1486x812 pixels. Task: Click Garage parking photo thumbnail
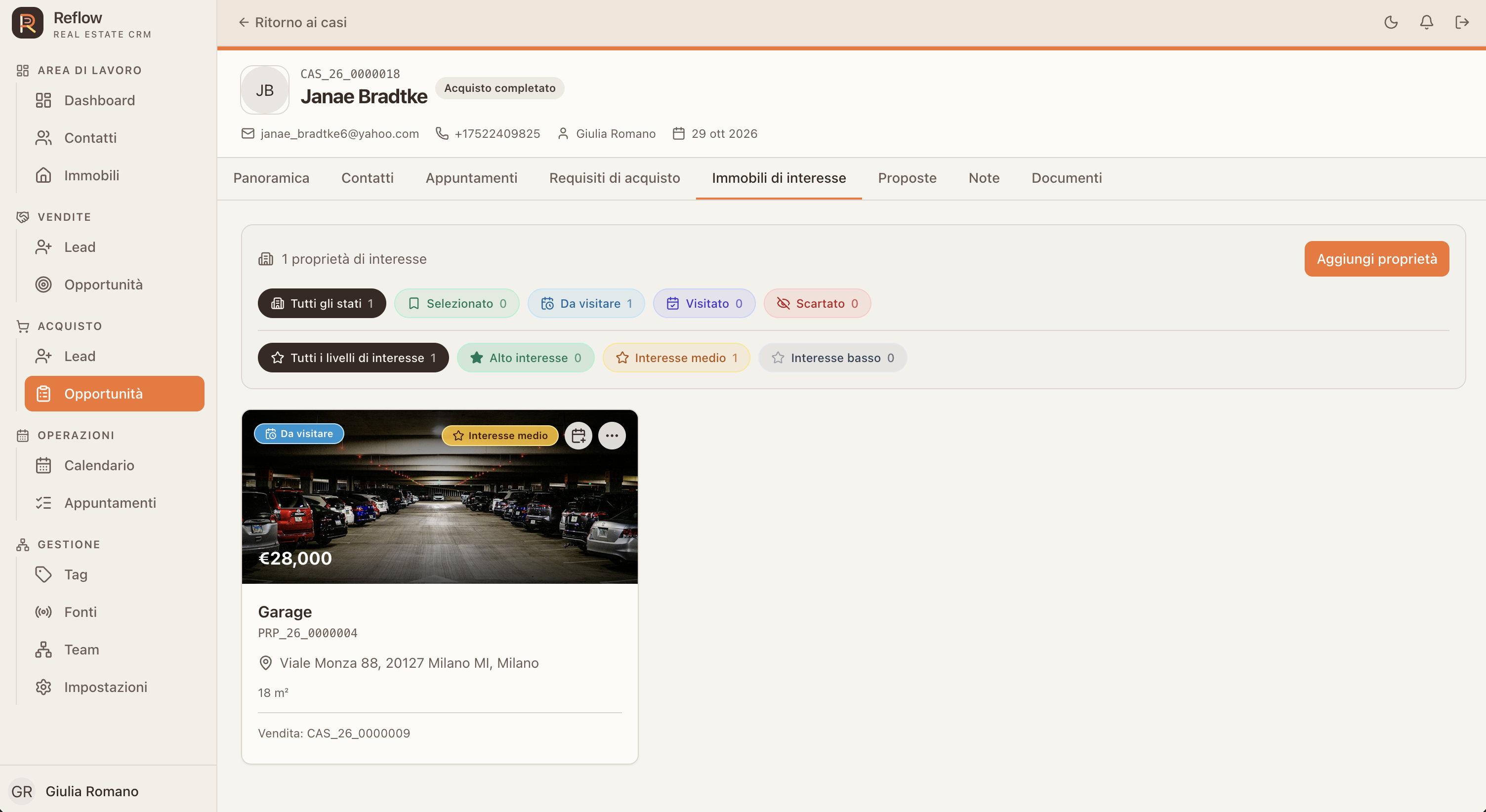[x=440, y=496]
